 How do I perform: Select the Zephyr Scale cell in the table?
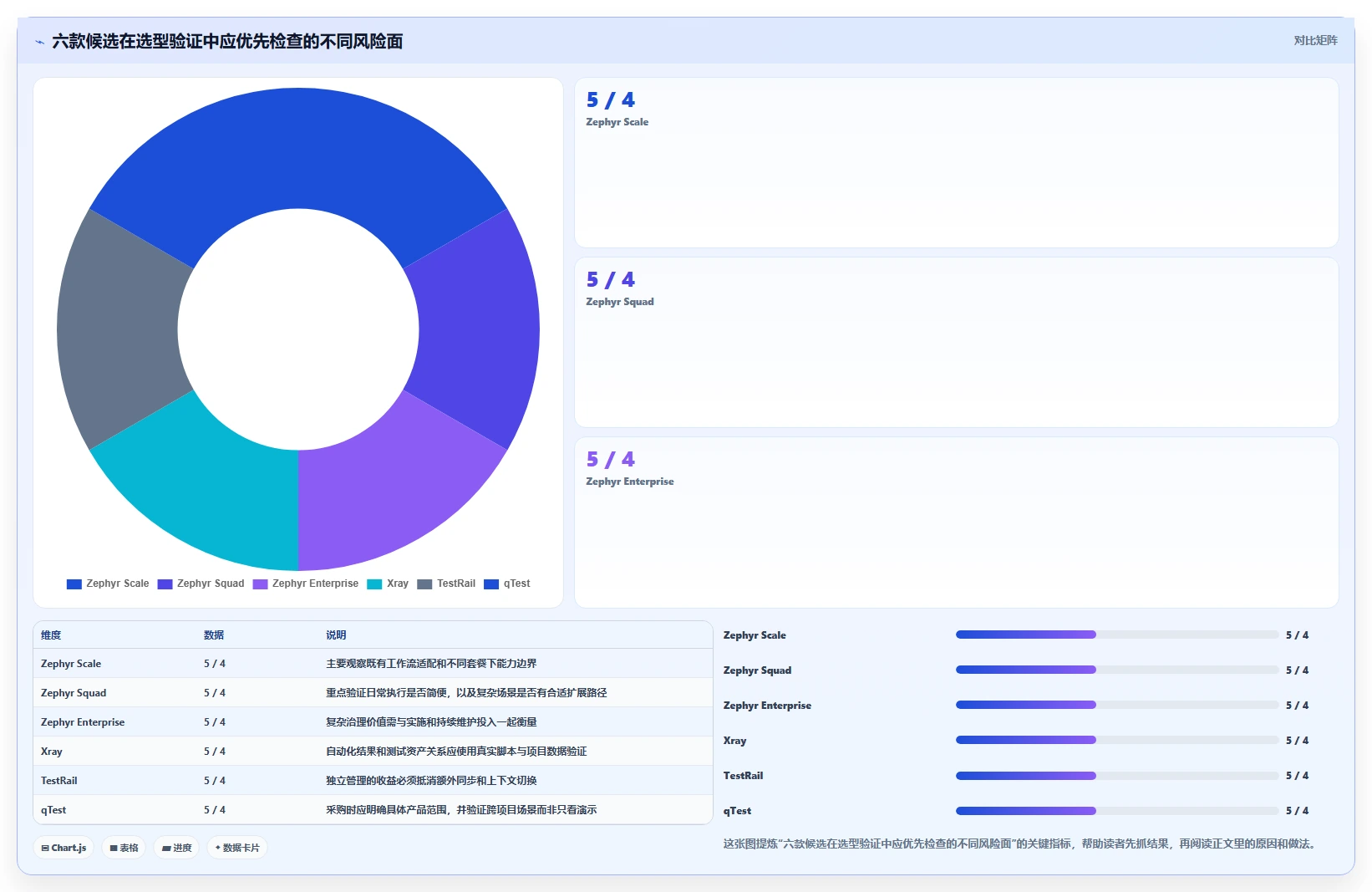(71, 664)
